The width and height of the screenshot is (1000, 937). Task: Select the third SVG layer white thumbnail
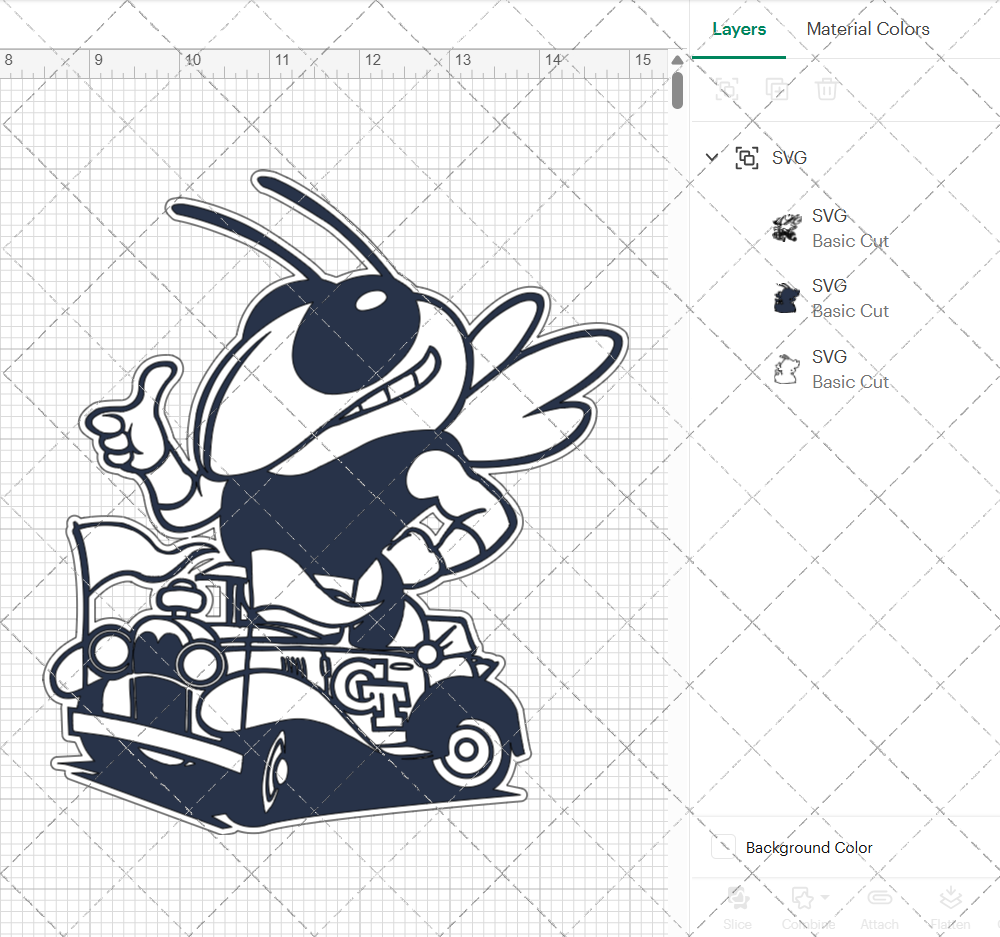(786, 369)
